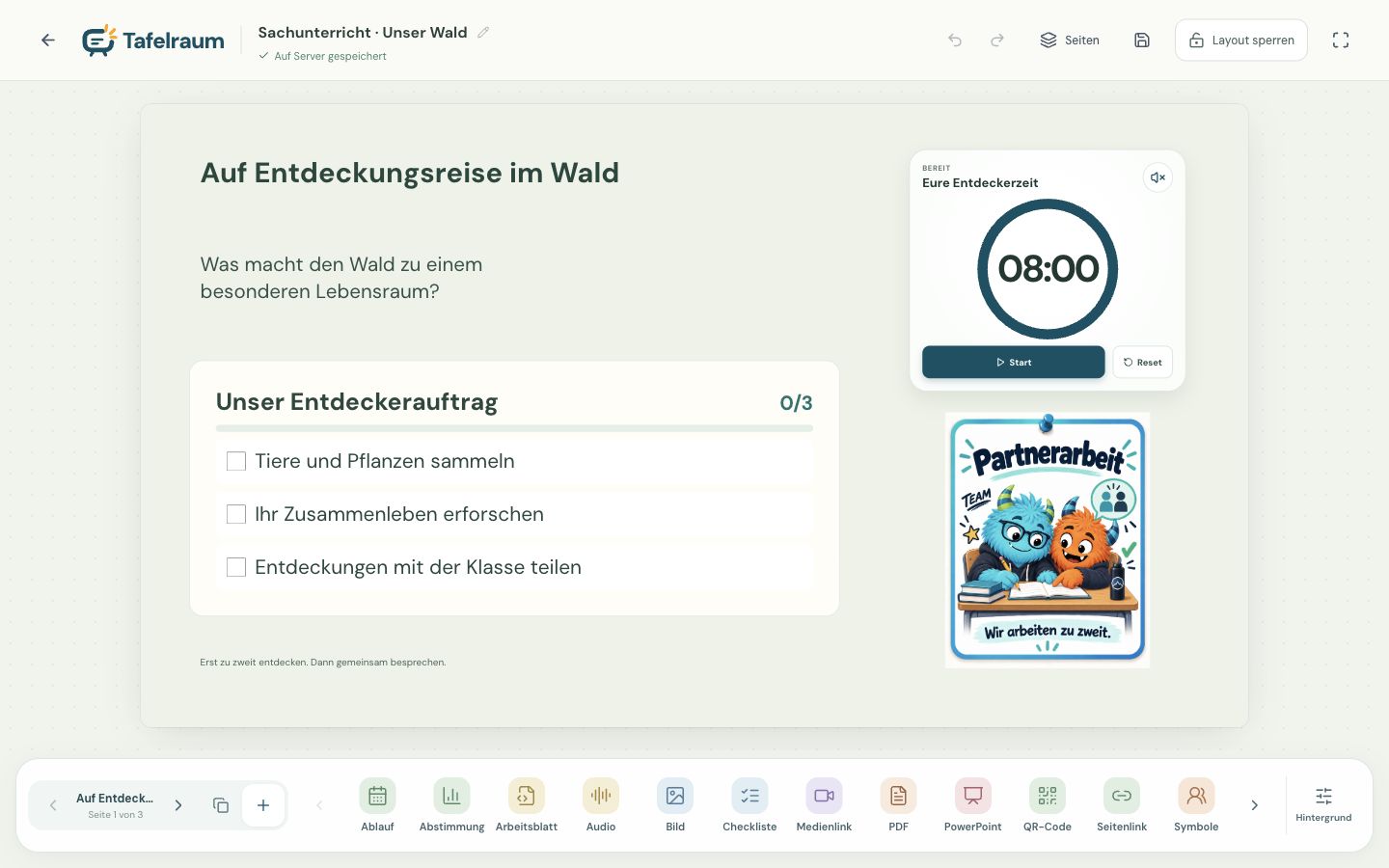1389x868 pixels.
Task: Open the Auf Entdeck... page selector
Action: coord(115,805)
